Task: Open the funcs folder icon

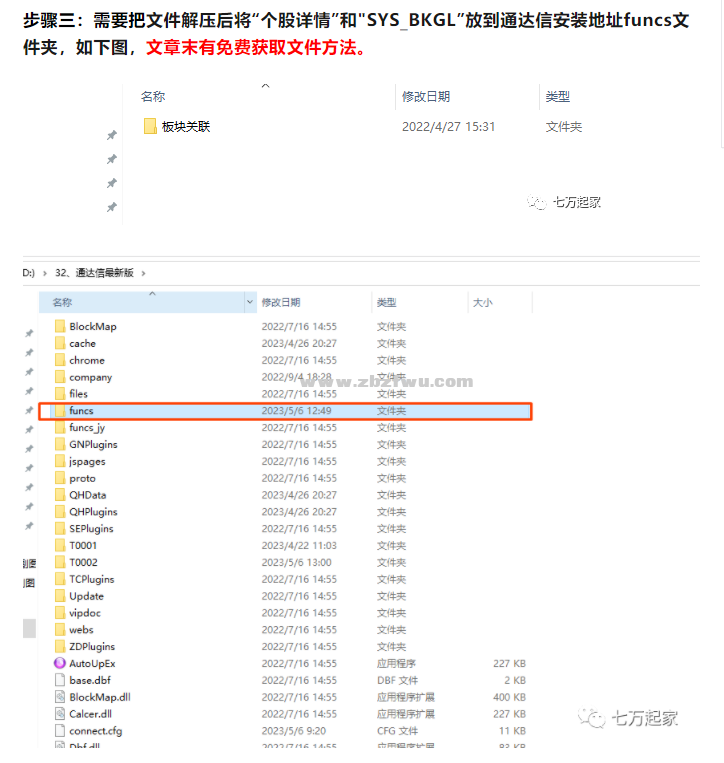Action: click(x=60, y=411)
